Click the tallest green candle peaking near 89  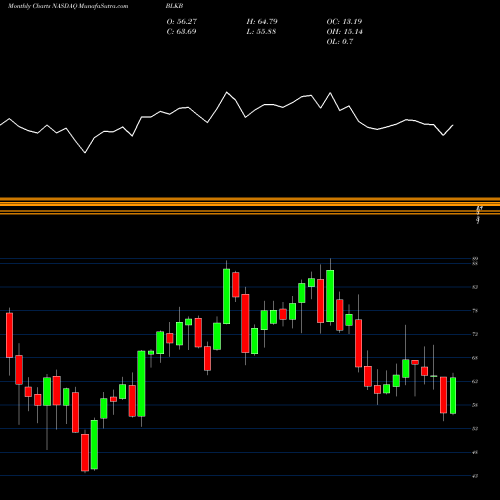pyautogui.click(x=330, y=296)
